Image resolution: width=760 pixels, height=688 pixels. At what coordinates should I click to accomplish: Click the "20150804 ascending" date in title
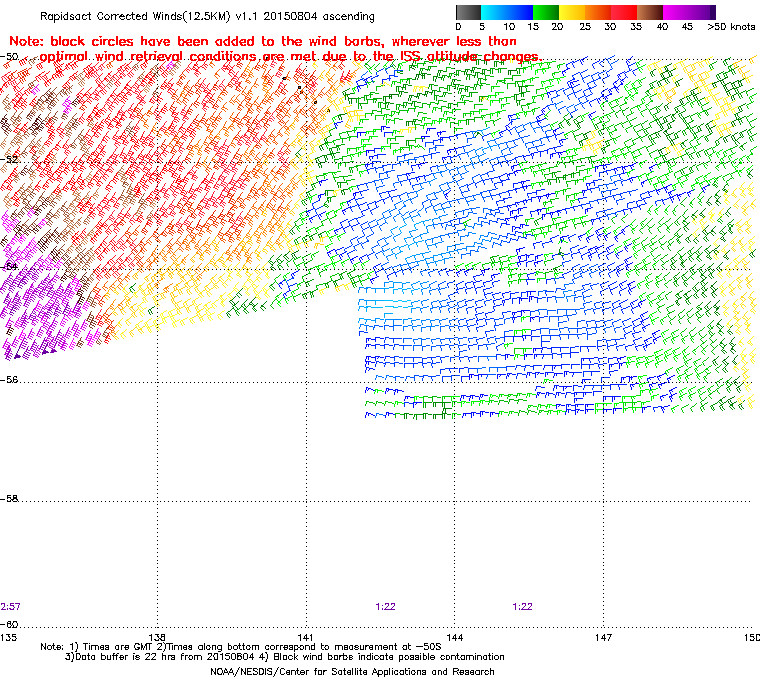tap(319, 16)
